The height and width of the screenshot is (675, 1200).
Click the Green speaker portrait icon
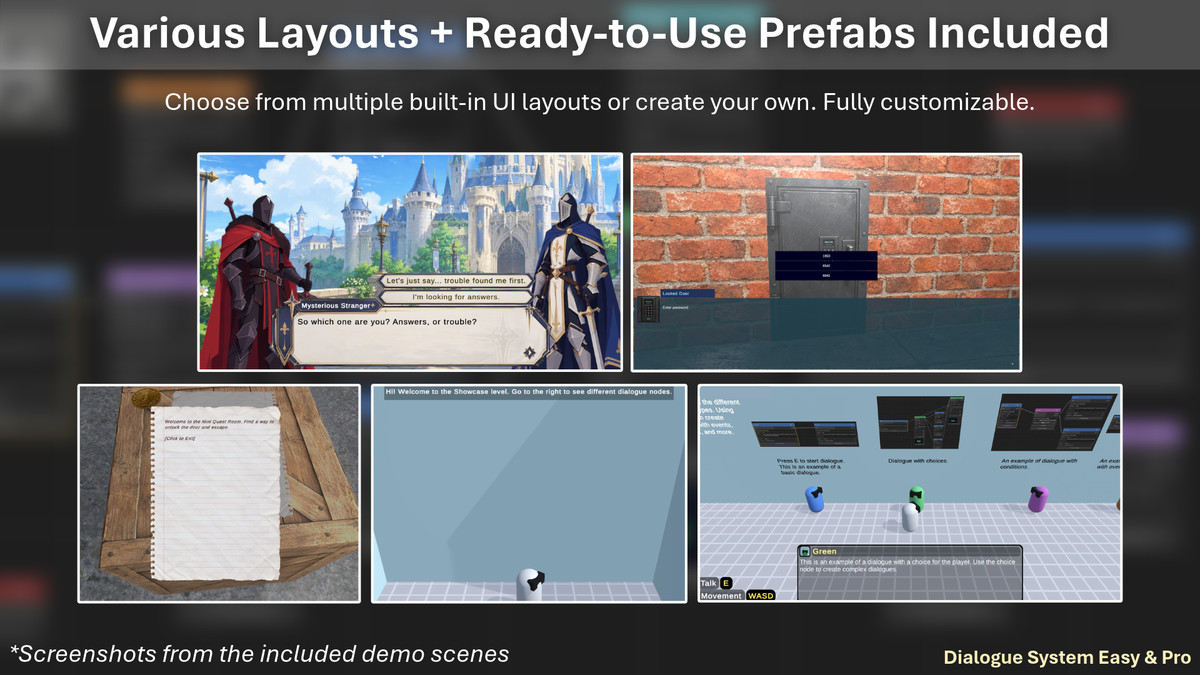(805, 551)
